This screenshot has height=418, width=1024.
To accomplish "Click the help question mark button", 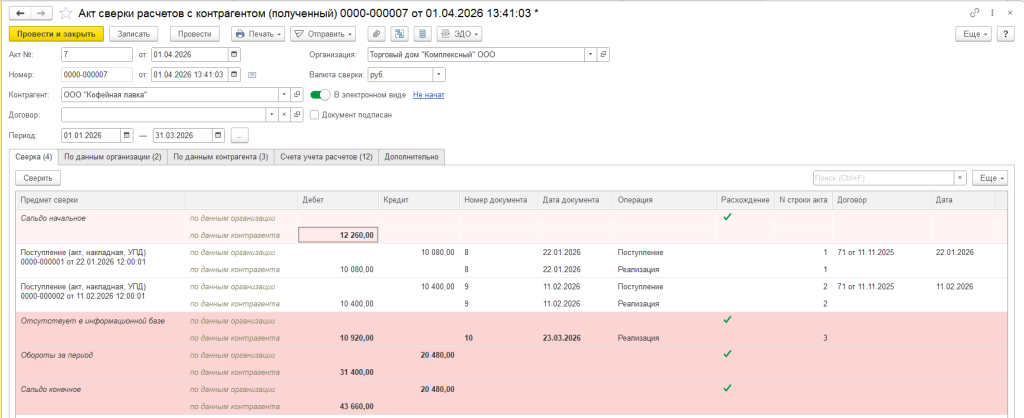I will coord(1006,34).
